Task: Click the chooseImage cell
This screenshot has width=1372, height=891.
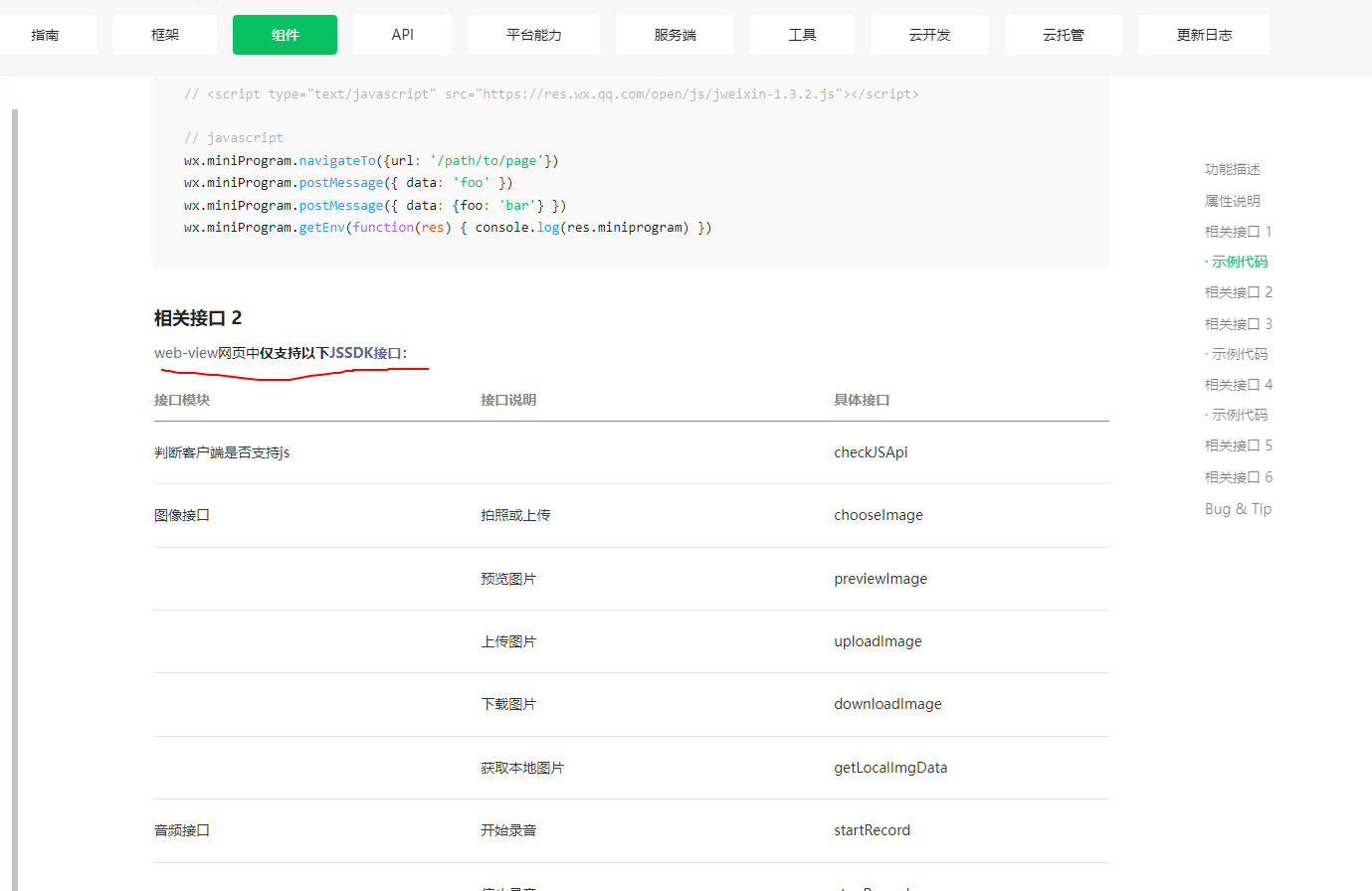Action: click(x=879, y=515)
